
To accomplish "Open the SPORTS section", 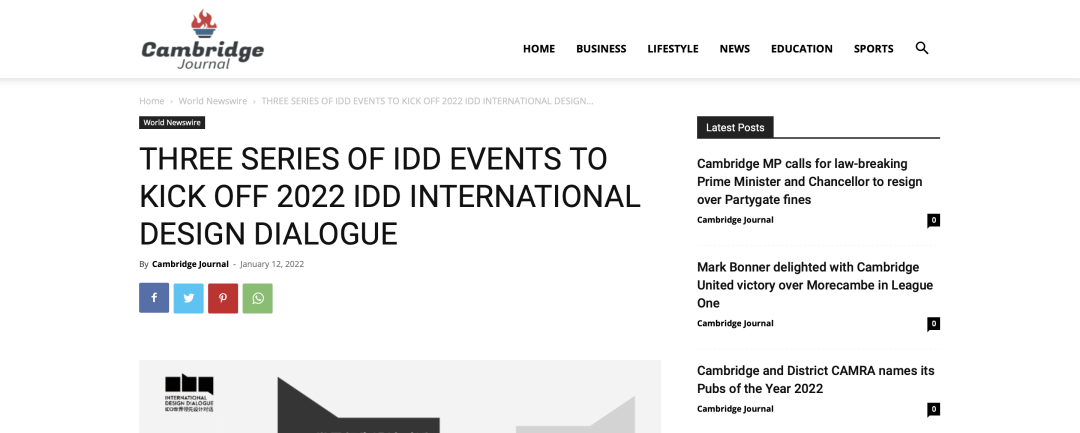I will tap(873, 48).
